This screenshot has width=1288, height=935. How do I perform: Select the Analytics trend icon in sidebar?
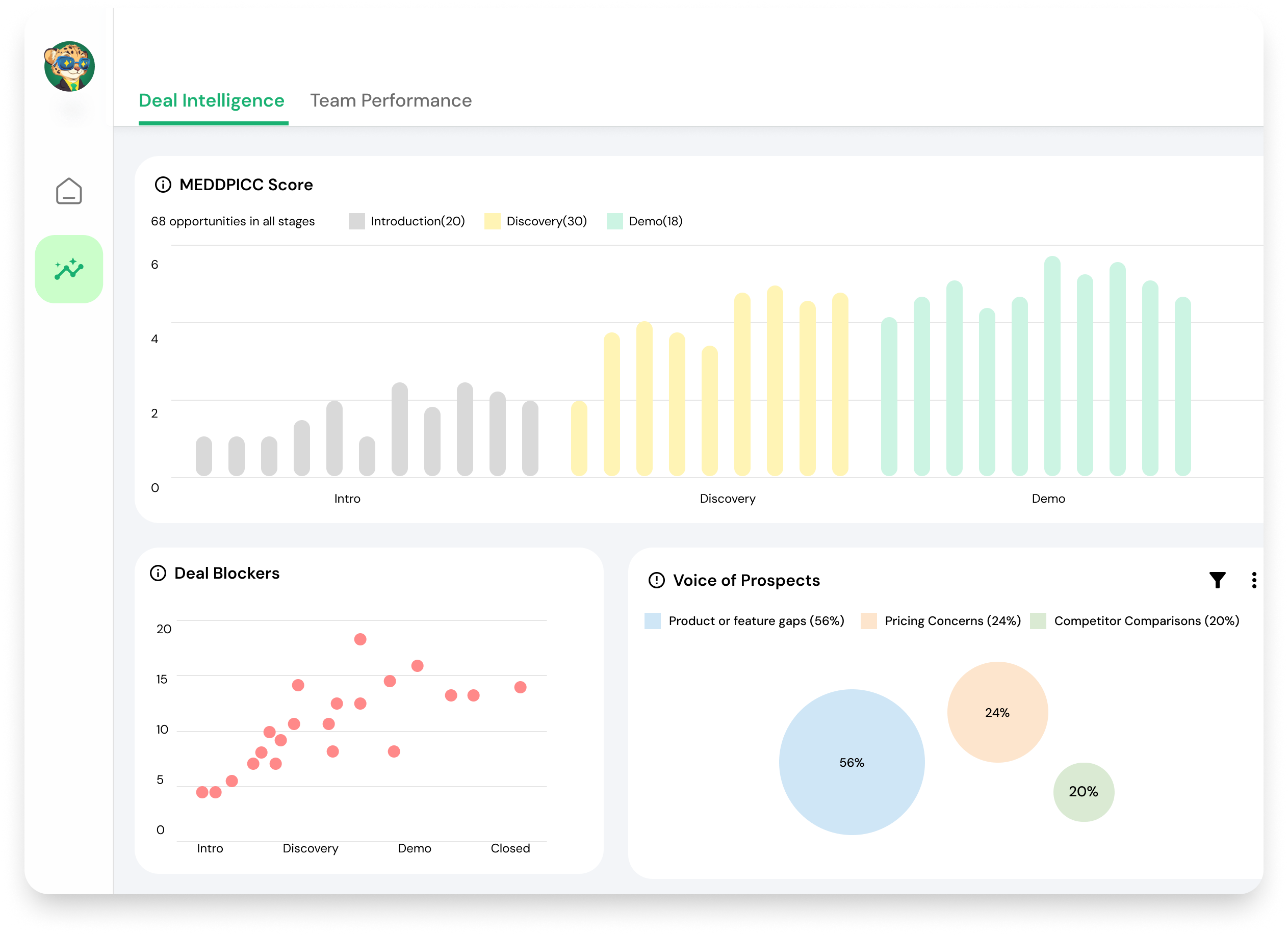(69, 268)
